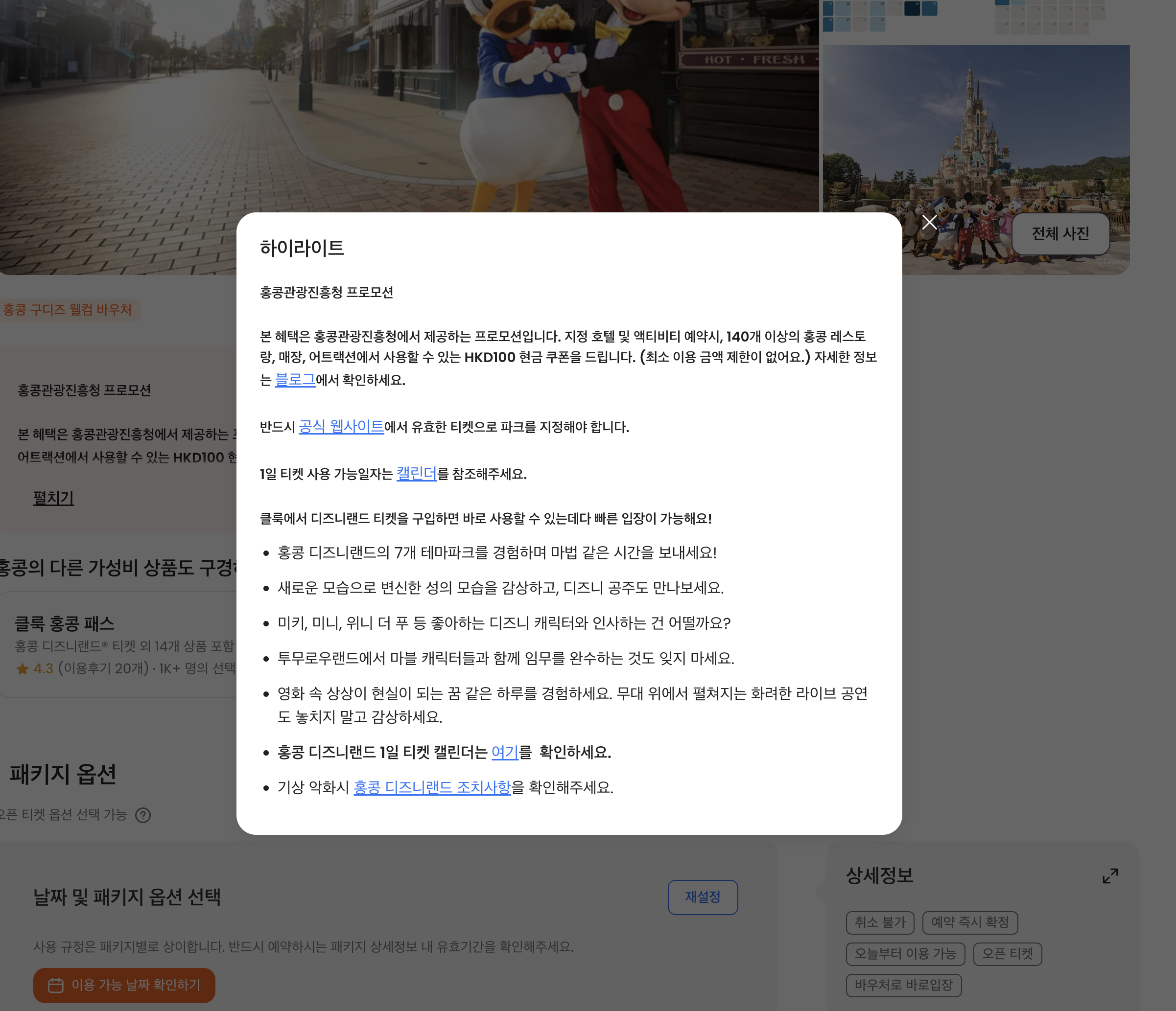The width and height of the screenshot is (1176, 1011).
Task: Open the 블로그 link for promotion details
Action: tap(295, 379)
